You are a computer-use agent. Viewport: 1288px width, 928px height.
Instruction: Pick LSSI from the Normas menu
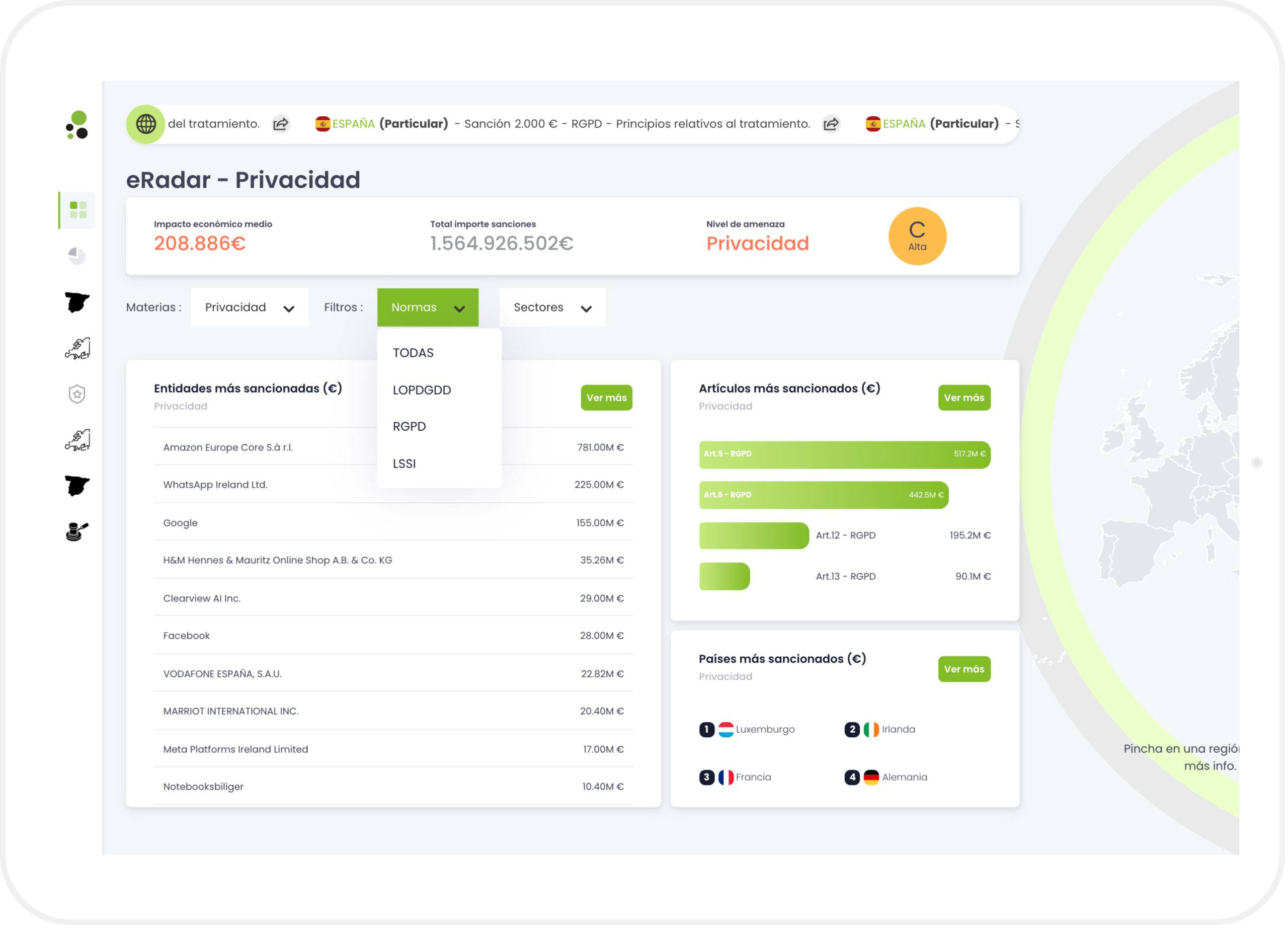[405, 465]
